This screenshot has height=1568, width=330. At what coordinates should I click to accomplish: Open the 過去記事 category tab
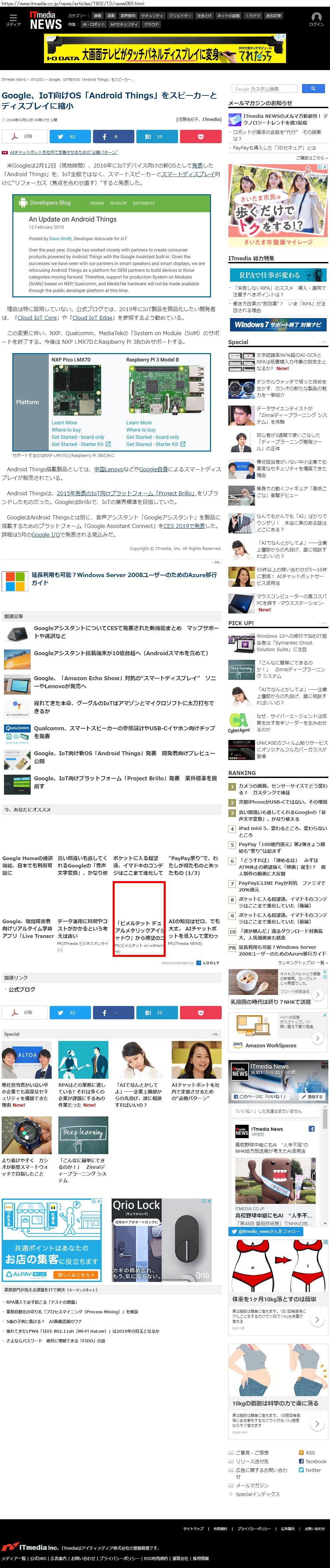[x=273, y=16]
